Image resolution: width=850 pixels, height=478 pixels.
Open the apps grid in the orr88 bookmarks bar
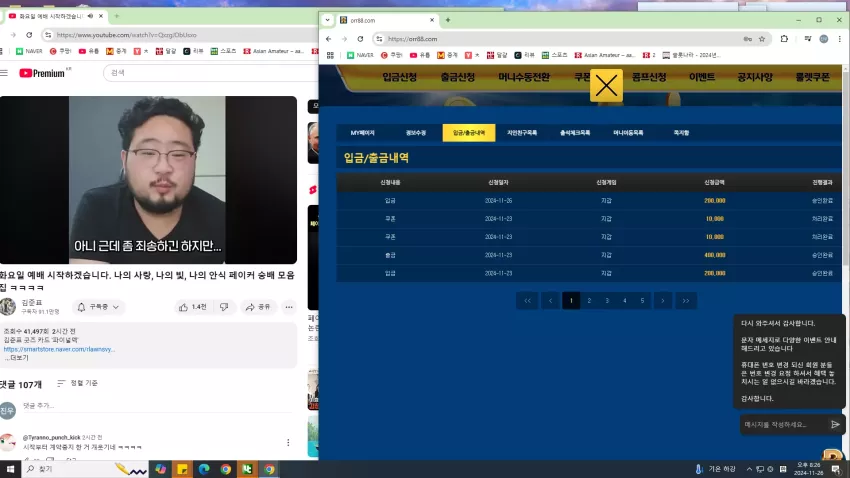coord(330,55)
